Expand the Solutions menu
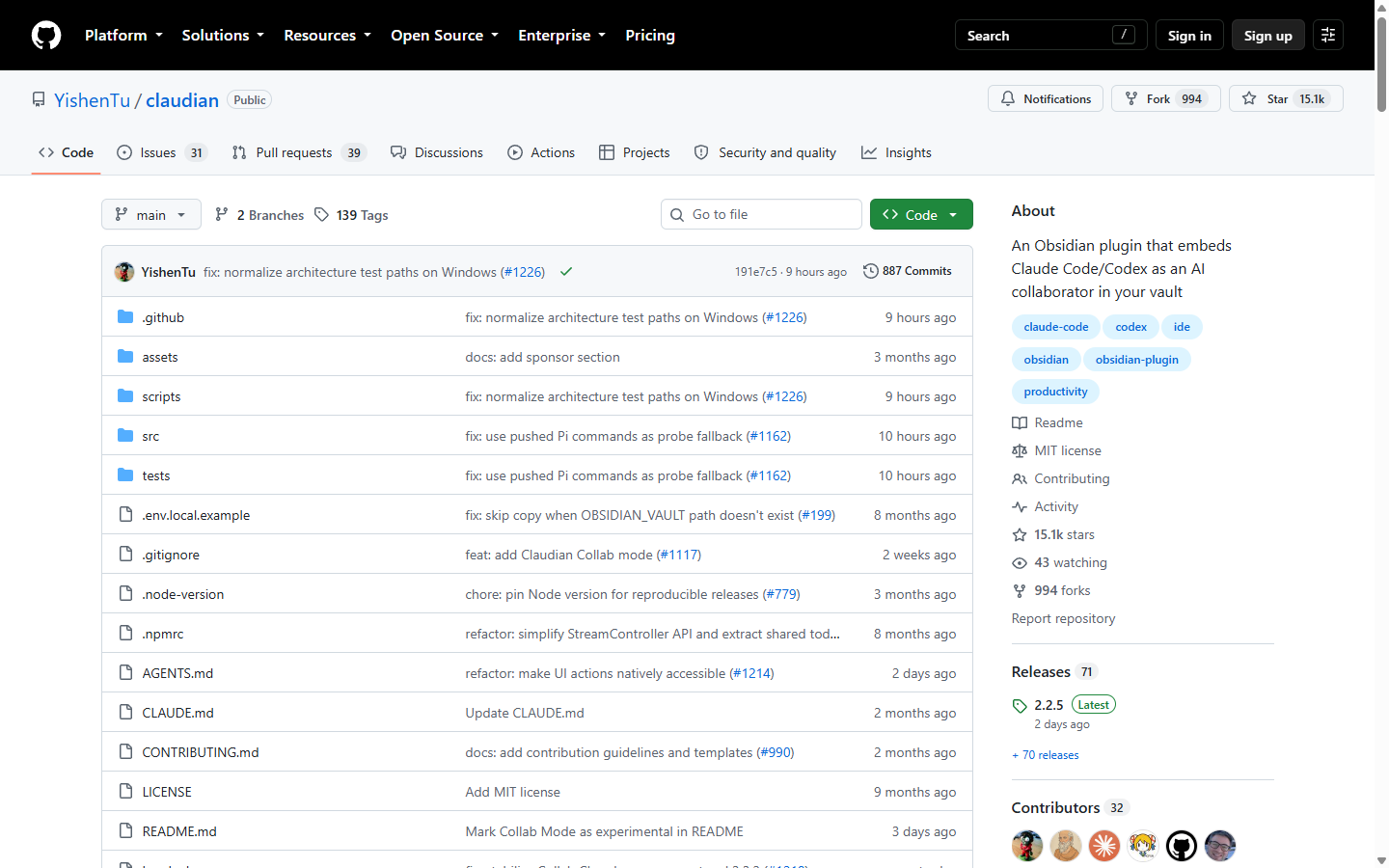 click(x=223, y=35)
